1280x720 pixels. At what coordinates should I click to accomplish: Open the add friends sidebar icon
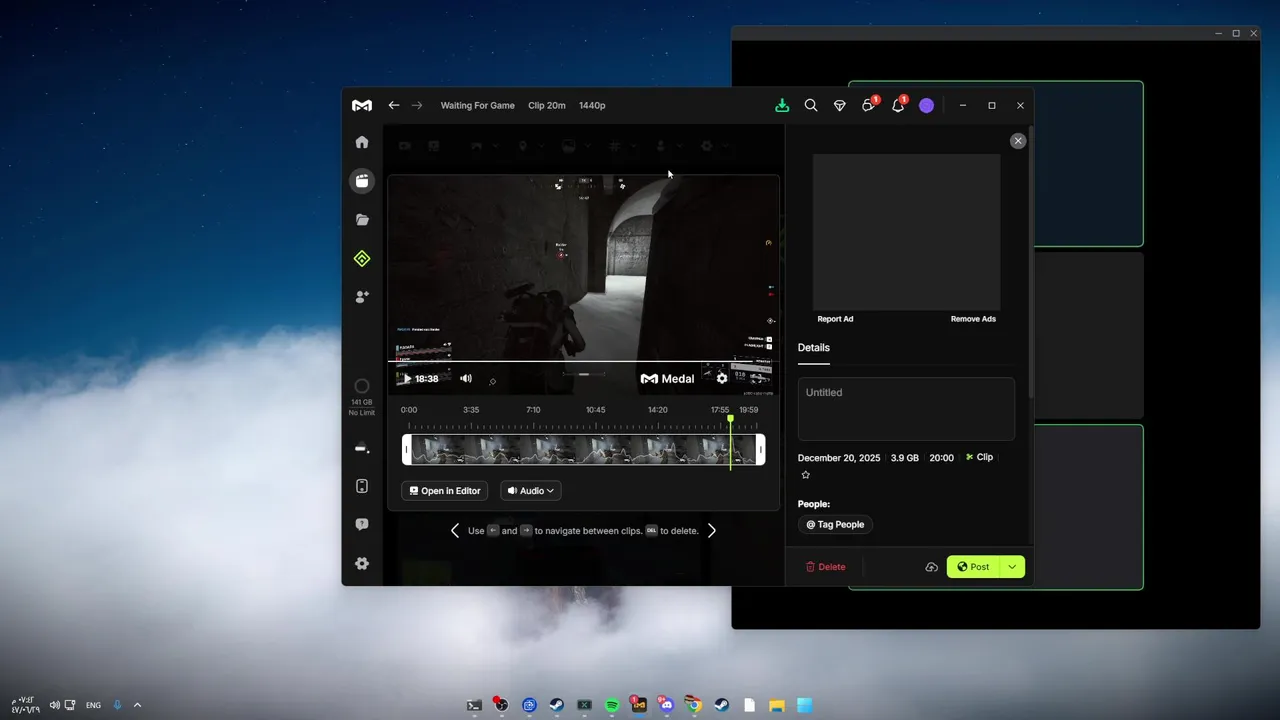[362, 297]
